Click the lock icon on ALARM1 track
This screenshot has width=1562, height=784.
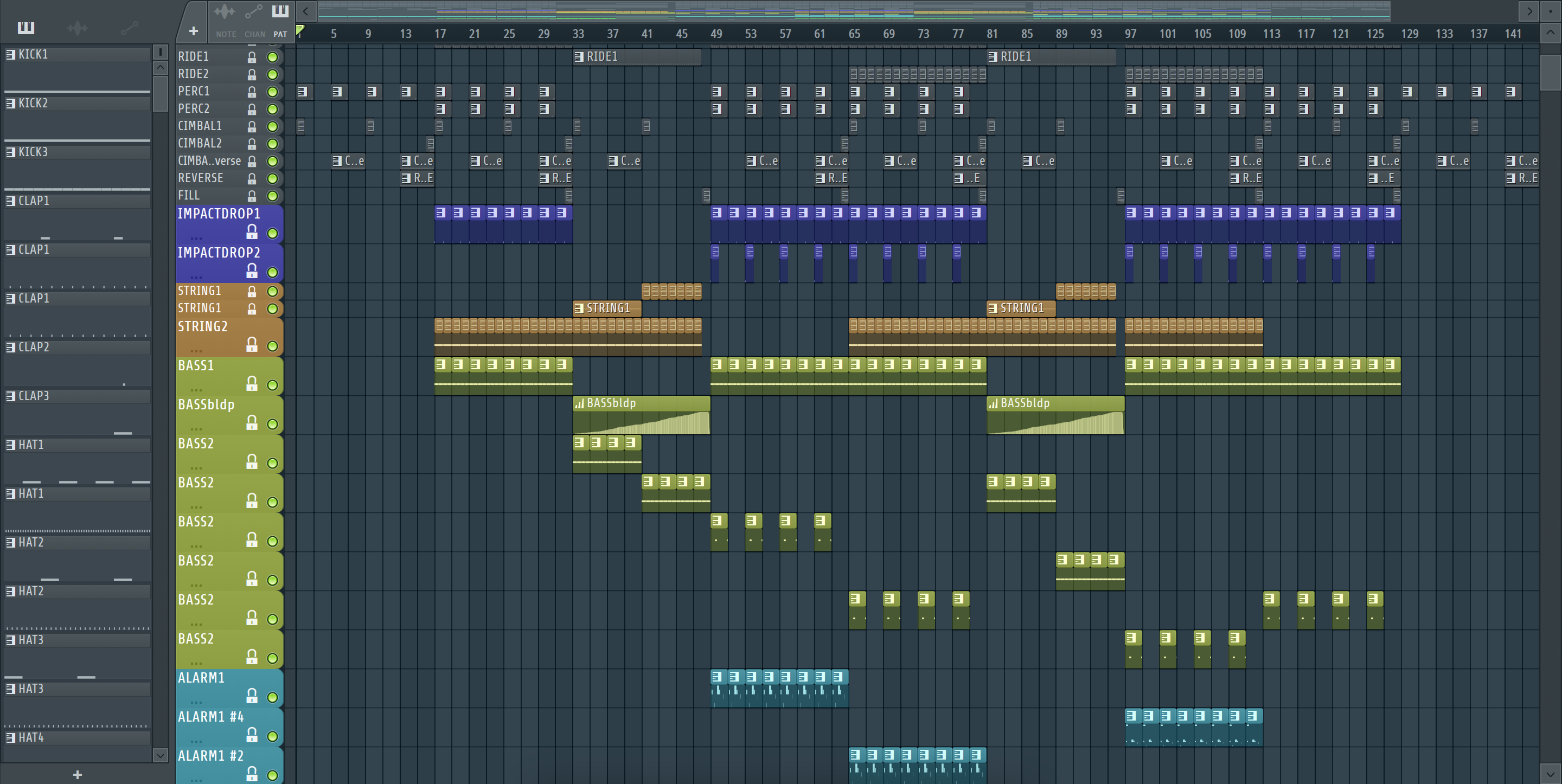pyautogui.click(x=252, y=696)
